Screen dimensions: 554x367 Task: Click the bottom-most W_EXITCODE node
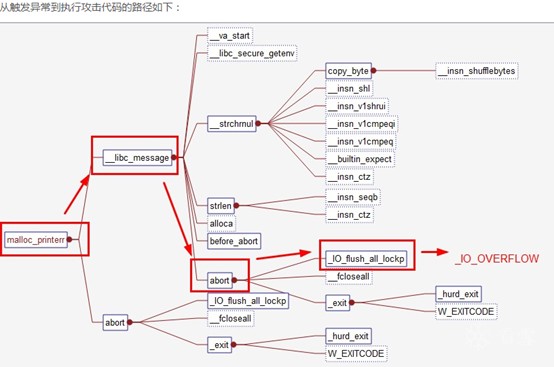pyautogui.click(x=356, y=354)
